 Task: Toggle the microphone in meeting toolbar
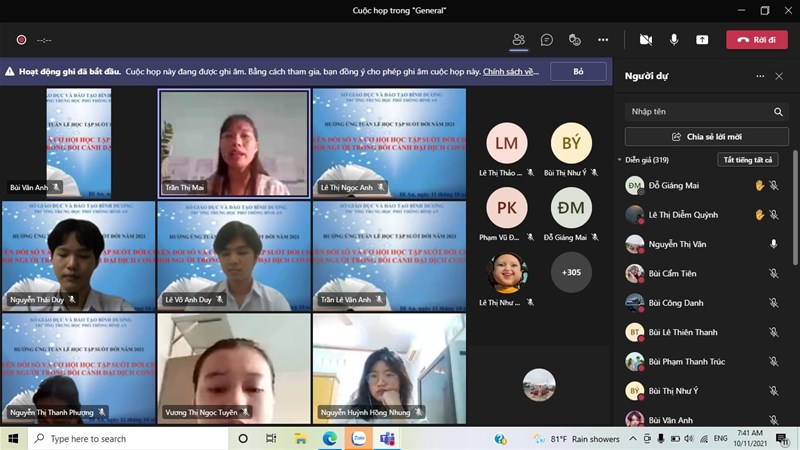(x=674, y=40)
